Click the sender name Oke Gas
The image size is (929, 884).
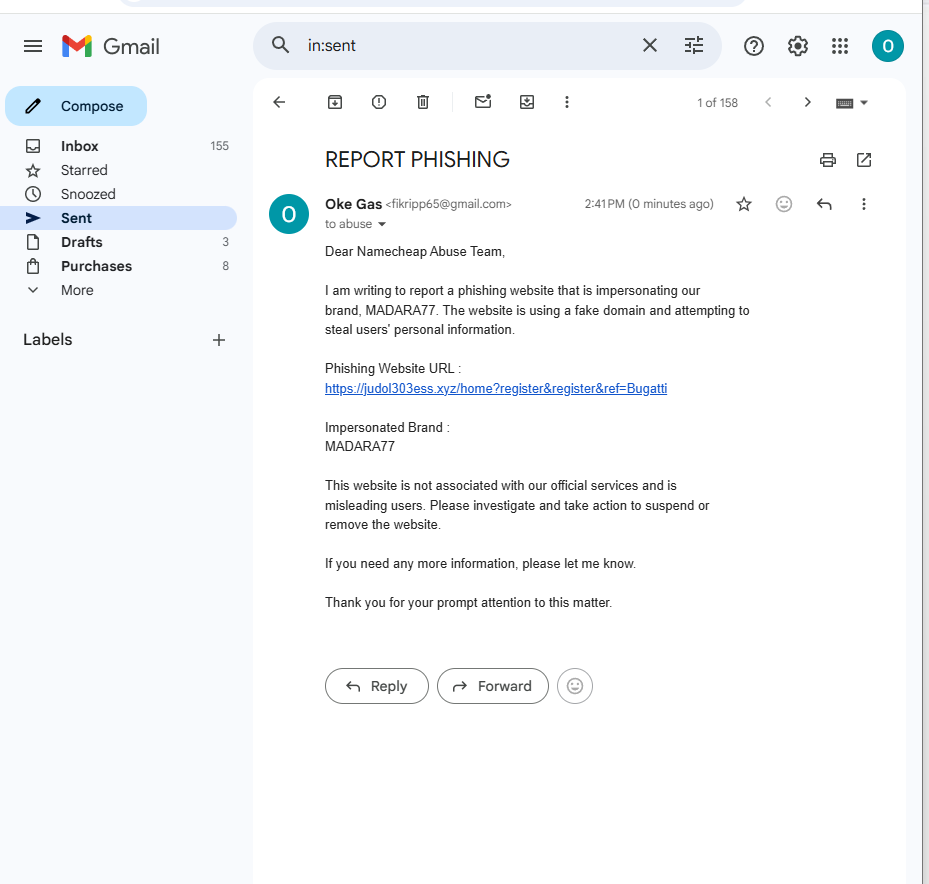coord(353,204)
